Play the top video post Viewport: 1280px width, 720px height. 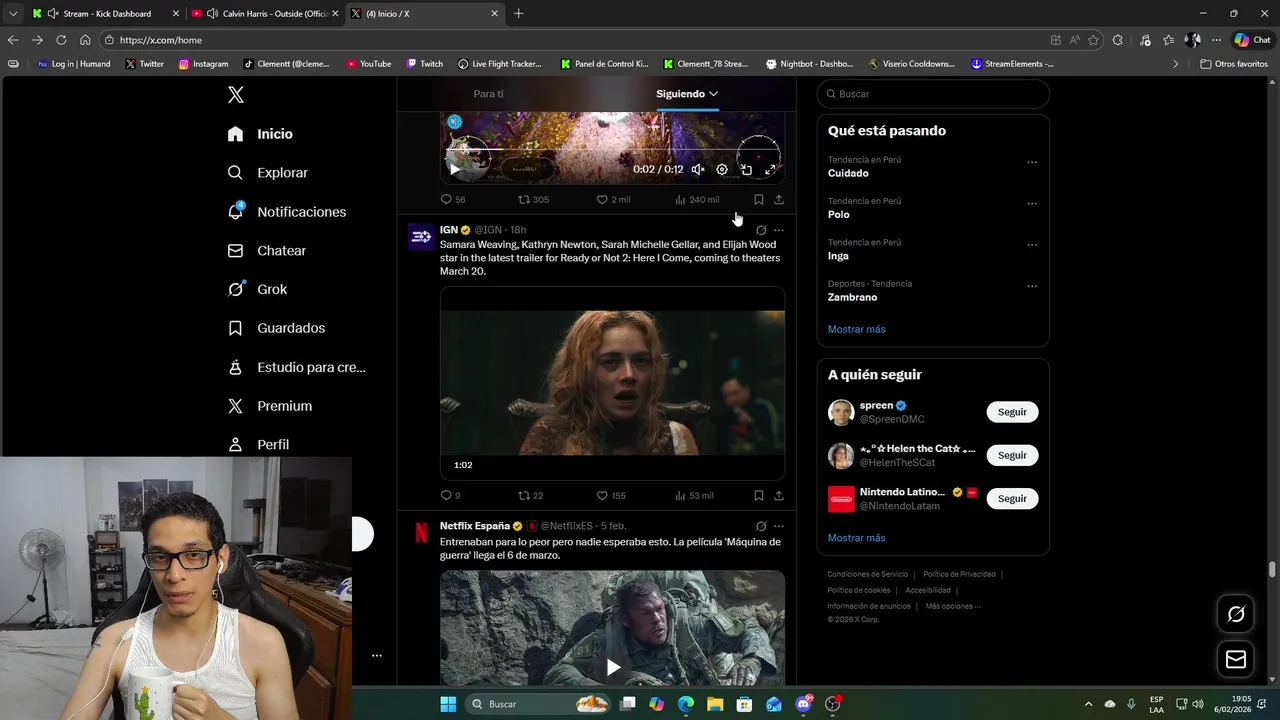click(x=455, y=169)
